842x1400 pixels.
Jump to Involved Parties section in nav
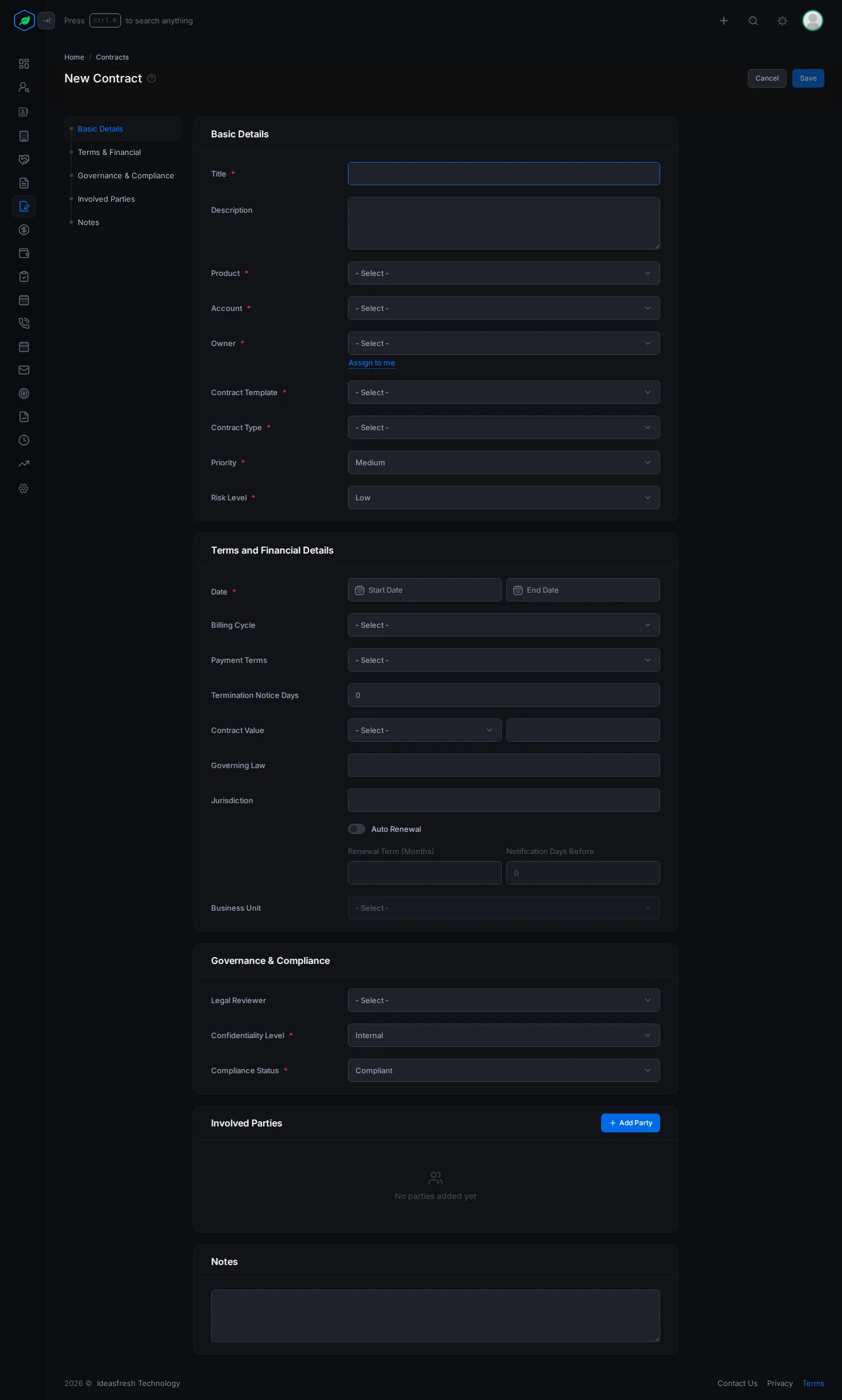pos(106,199)
